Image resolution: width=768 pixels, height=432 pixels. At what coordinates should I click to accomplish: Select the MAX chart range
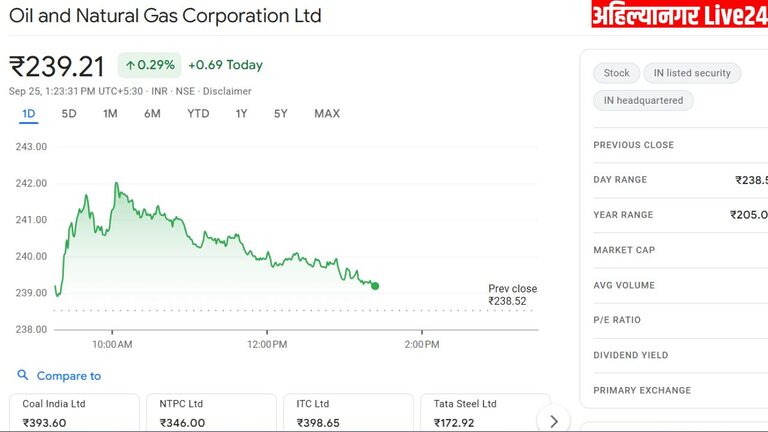tap(327, 114)
